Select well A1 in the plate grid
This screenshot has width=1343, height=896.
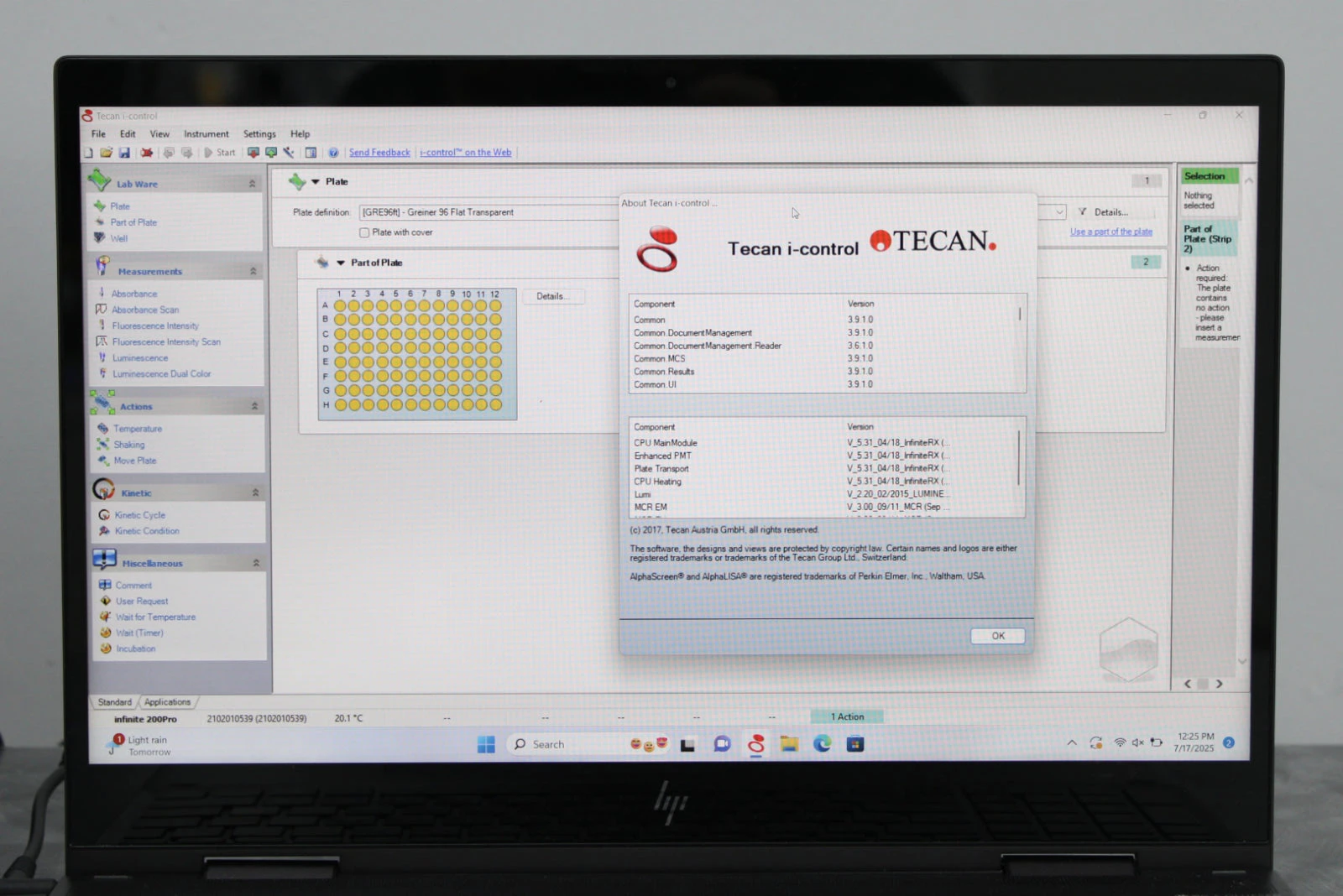click(340, 306)
